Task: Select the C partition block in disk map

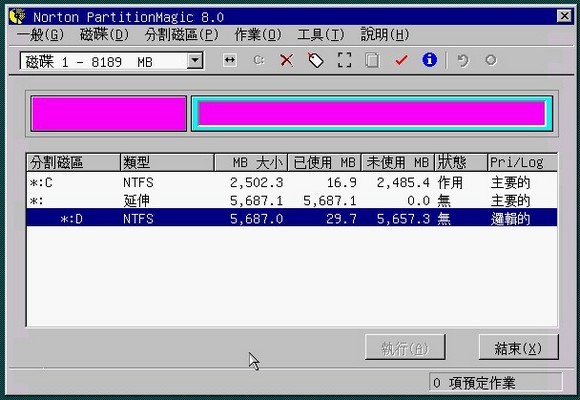Action: coord(109,114)
